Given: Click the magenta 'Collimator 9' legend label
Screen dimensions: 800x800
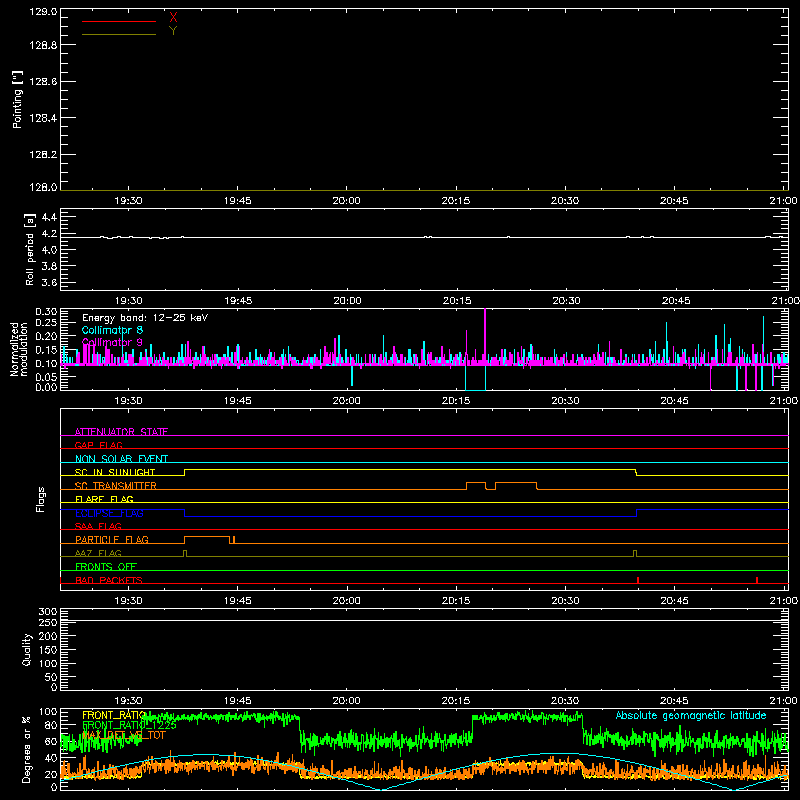Looking at the screenshot, I should (x=112, y=342).
